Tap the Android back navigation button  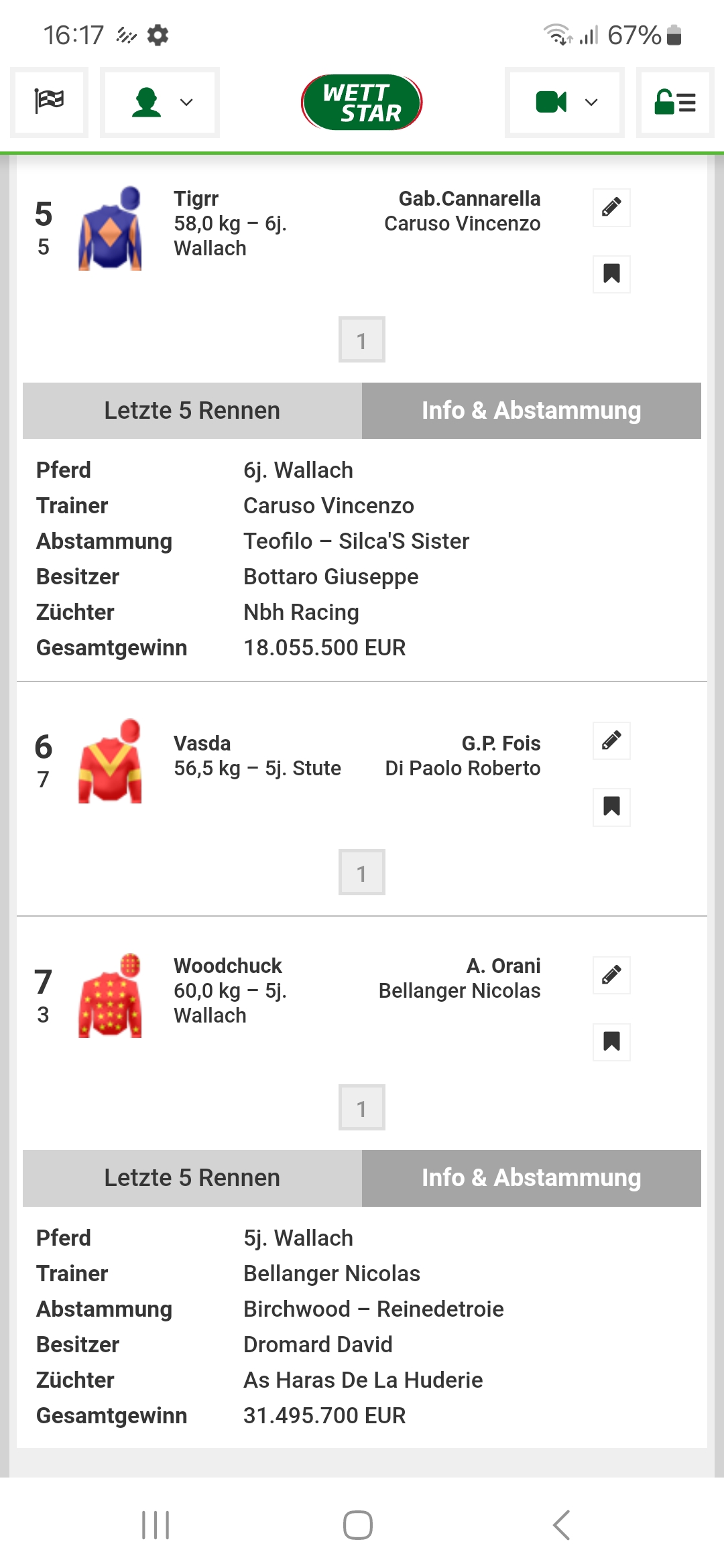coord(562,1525)
